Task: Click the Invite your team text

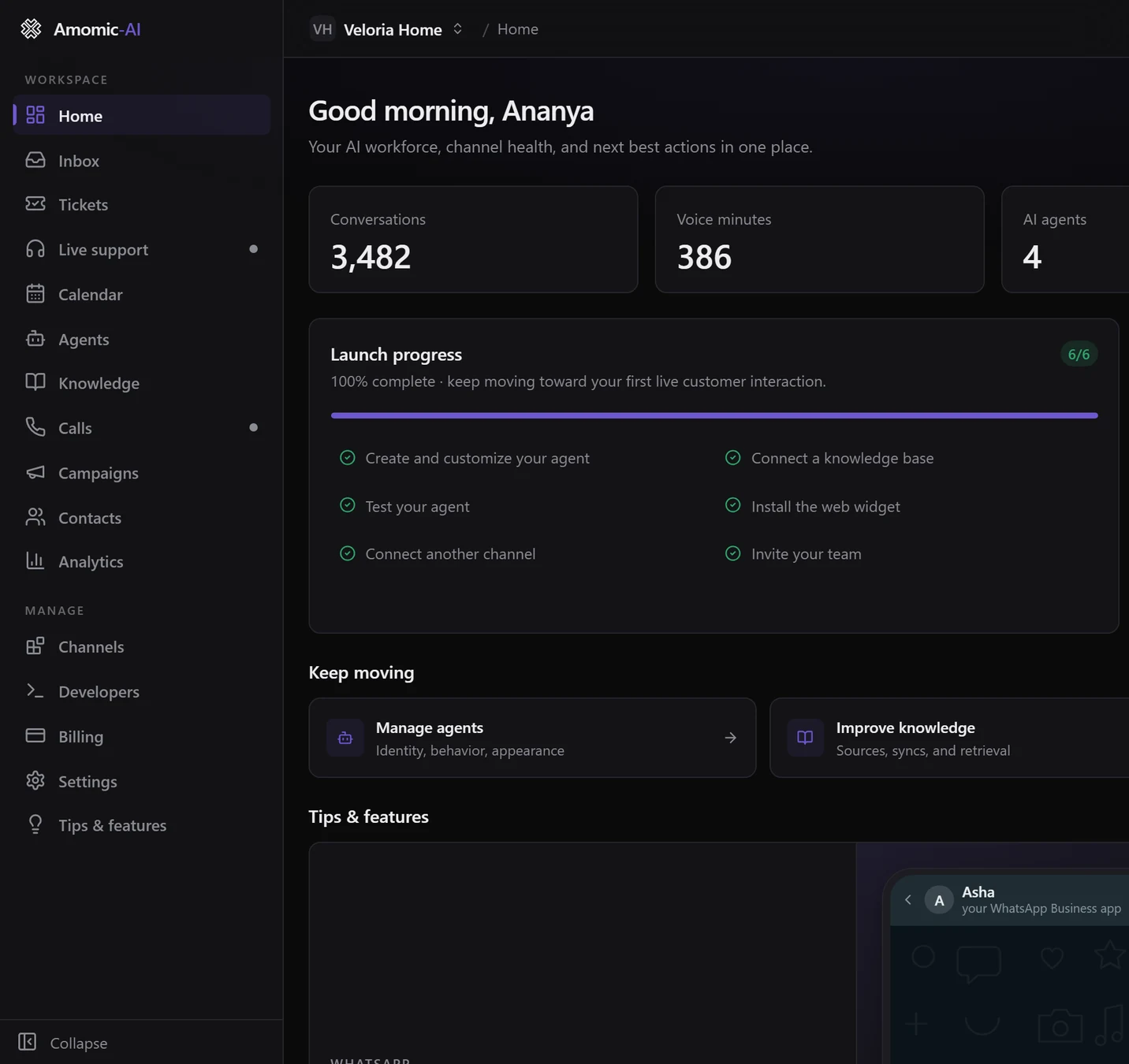Action: tap(806, 554)
